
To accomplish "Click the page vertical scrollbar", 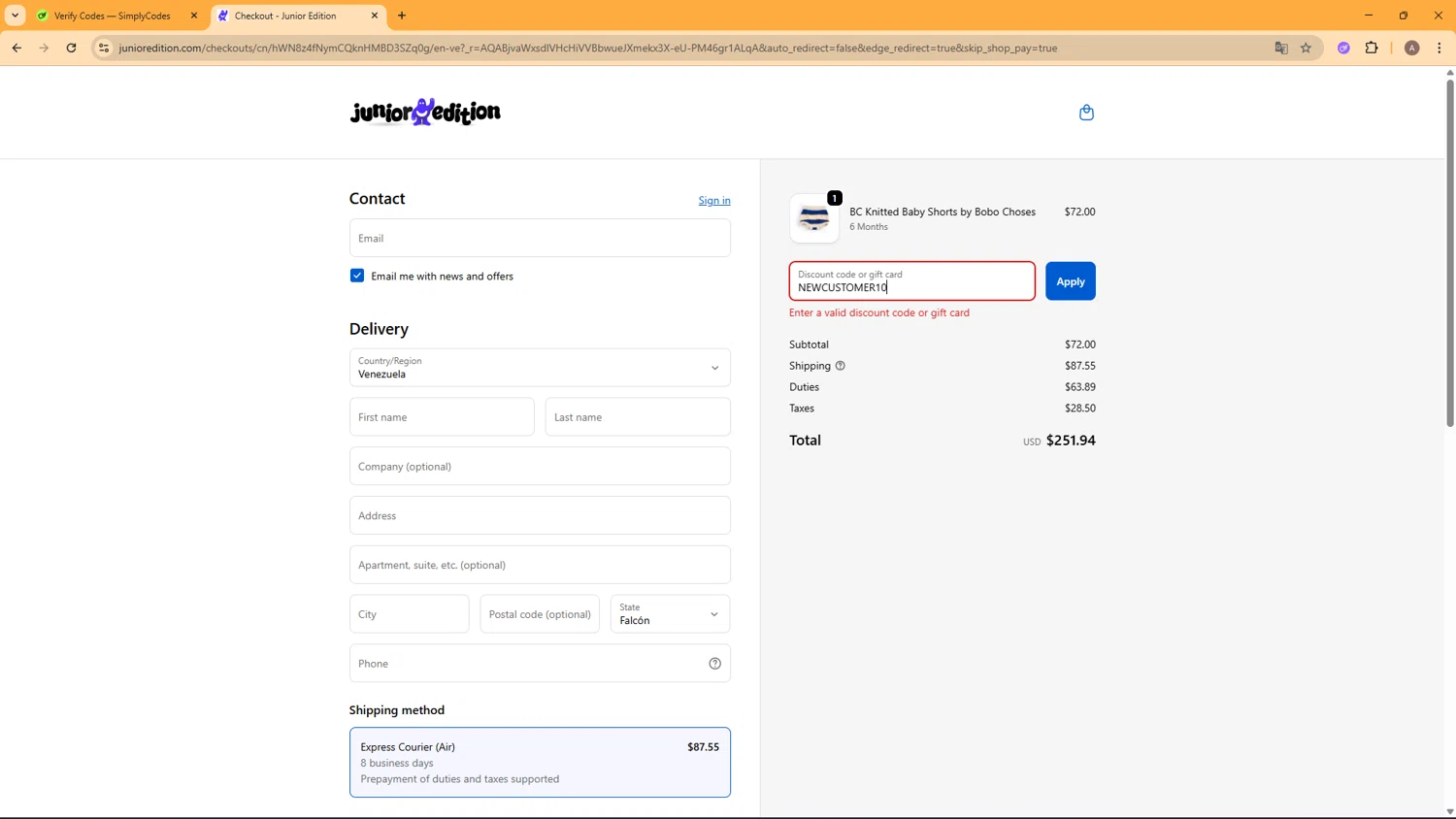I will click(1450, 252).
